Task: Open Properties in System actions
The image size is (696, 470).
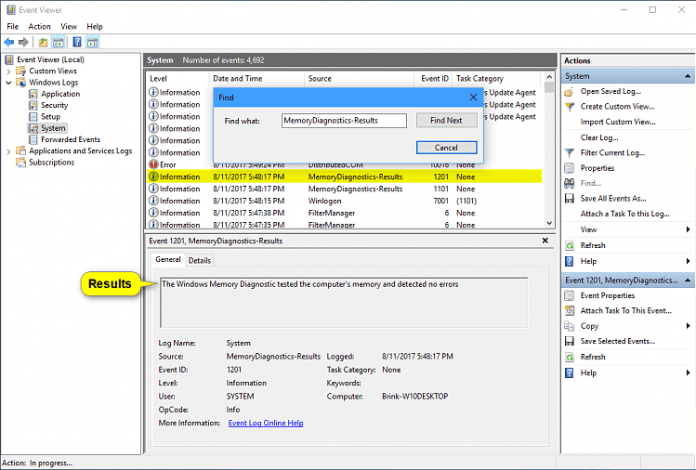Action: [597, 168]
